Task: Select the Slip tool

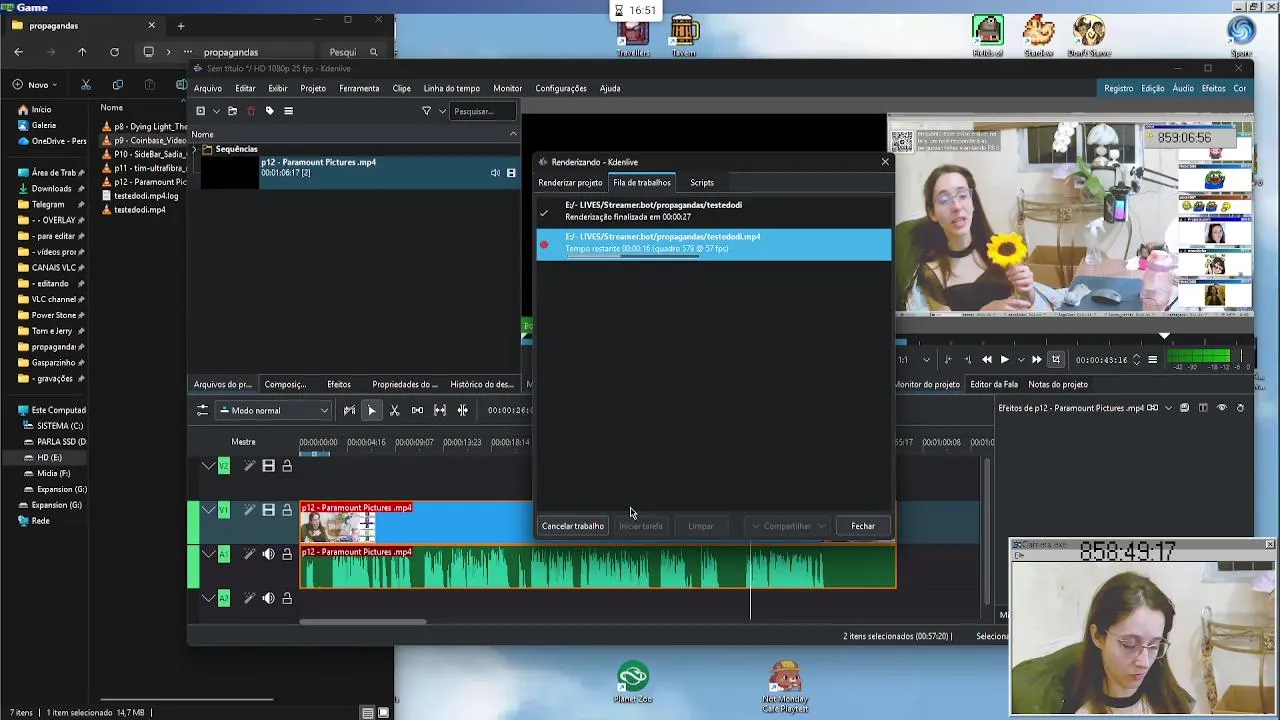Action: 440,410
